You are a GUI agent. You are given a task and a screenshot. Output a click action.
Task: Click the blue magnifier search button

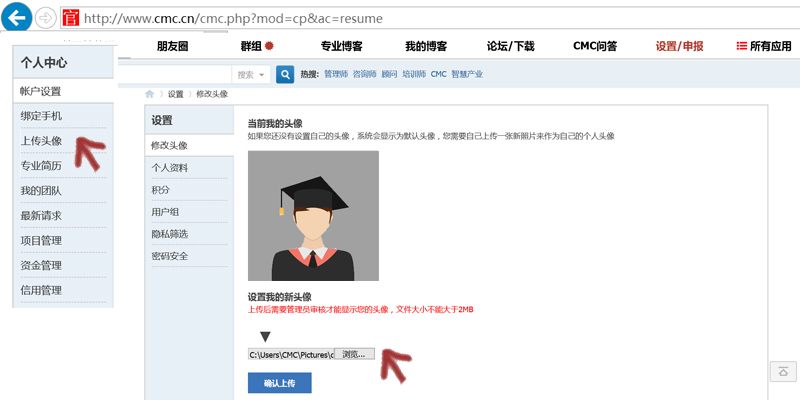[x=285, y=74]
